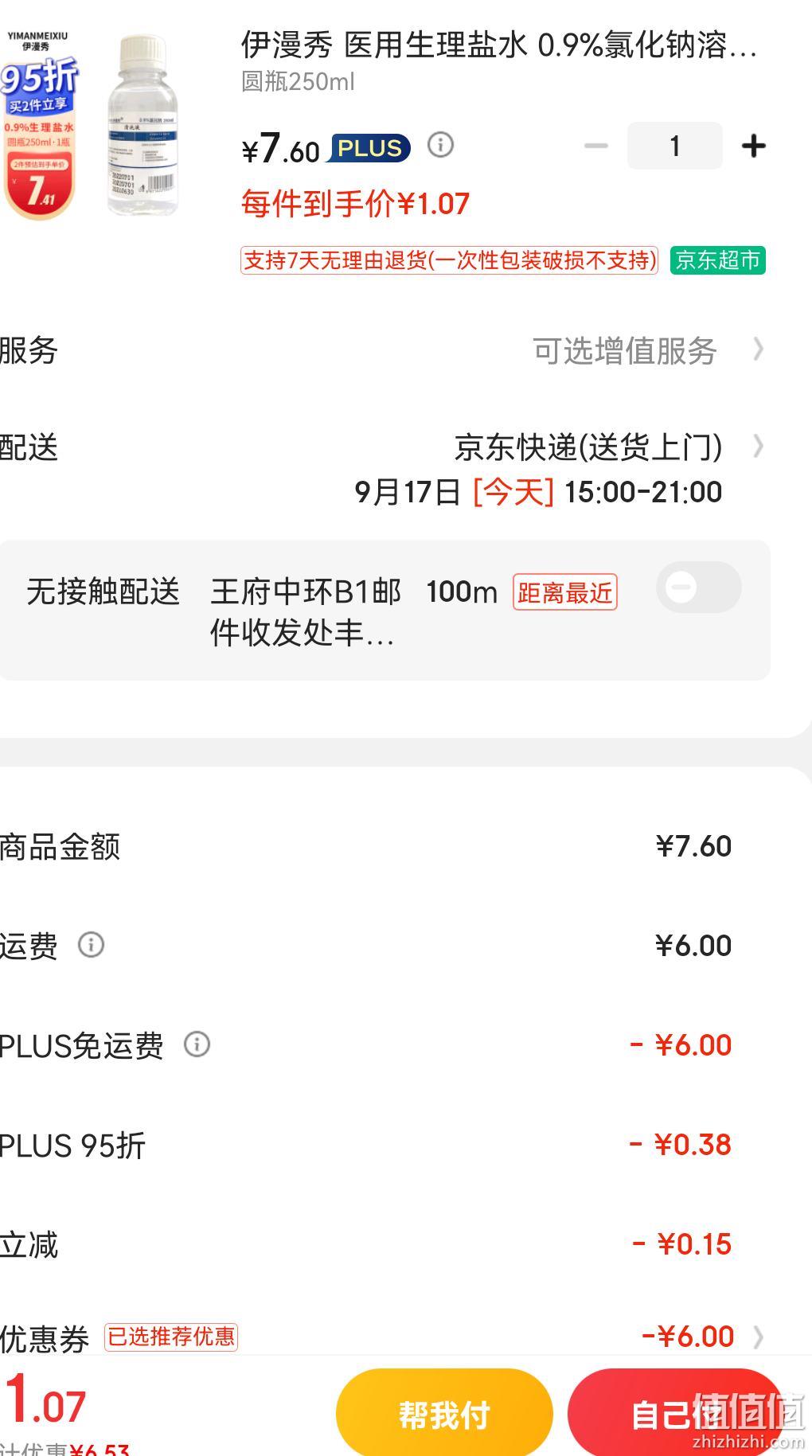Open the 伊漫秀 医用生理盐水 product title
812x1456 pixels.
pyautogui.click(x=499, y=45)
